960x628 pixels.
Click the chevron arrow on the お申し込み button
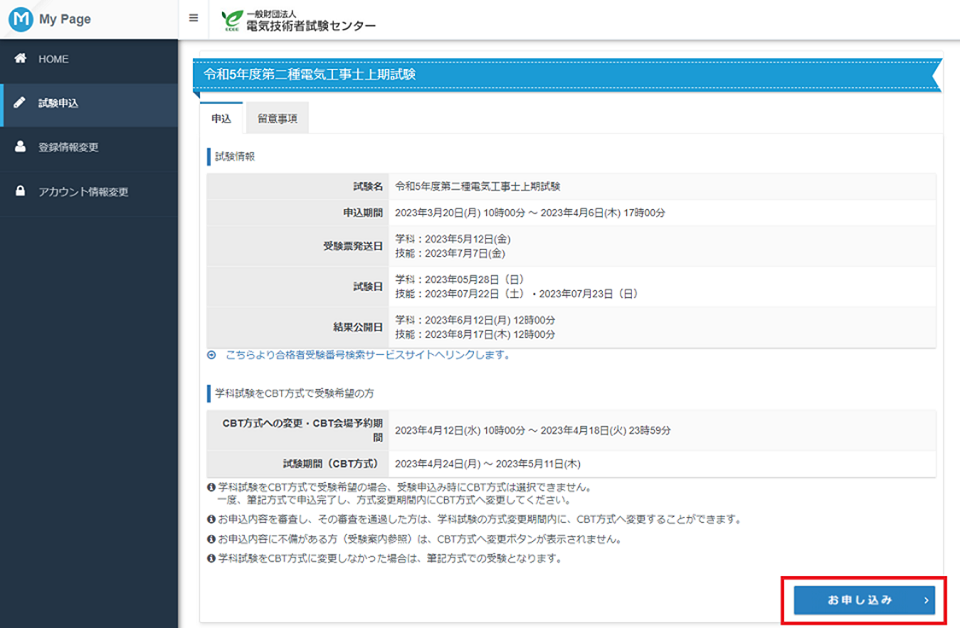click(x=926, y=600)
